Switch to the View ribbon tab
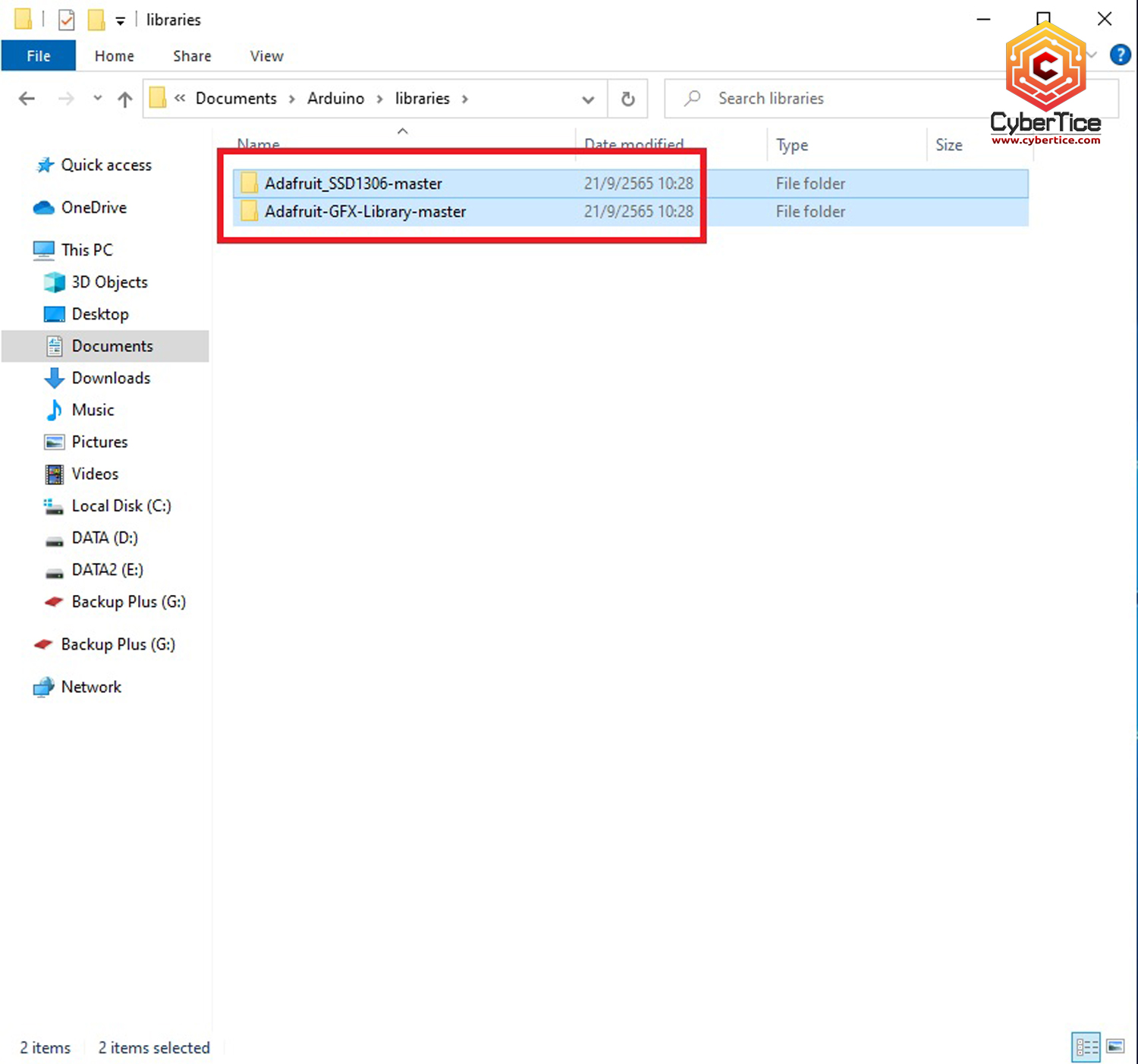Image resolution: width=1138 pixels, height=1064 pixels. click(x=266, y=56)
